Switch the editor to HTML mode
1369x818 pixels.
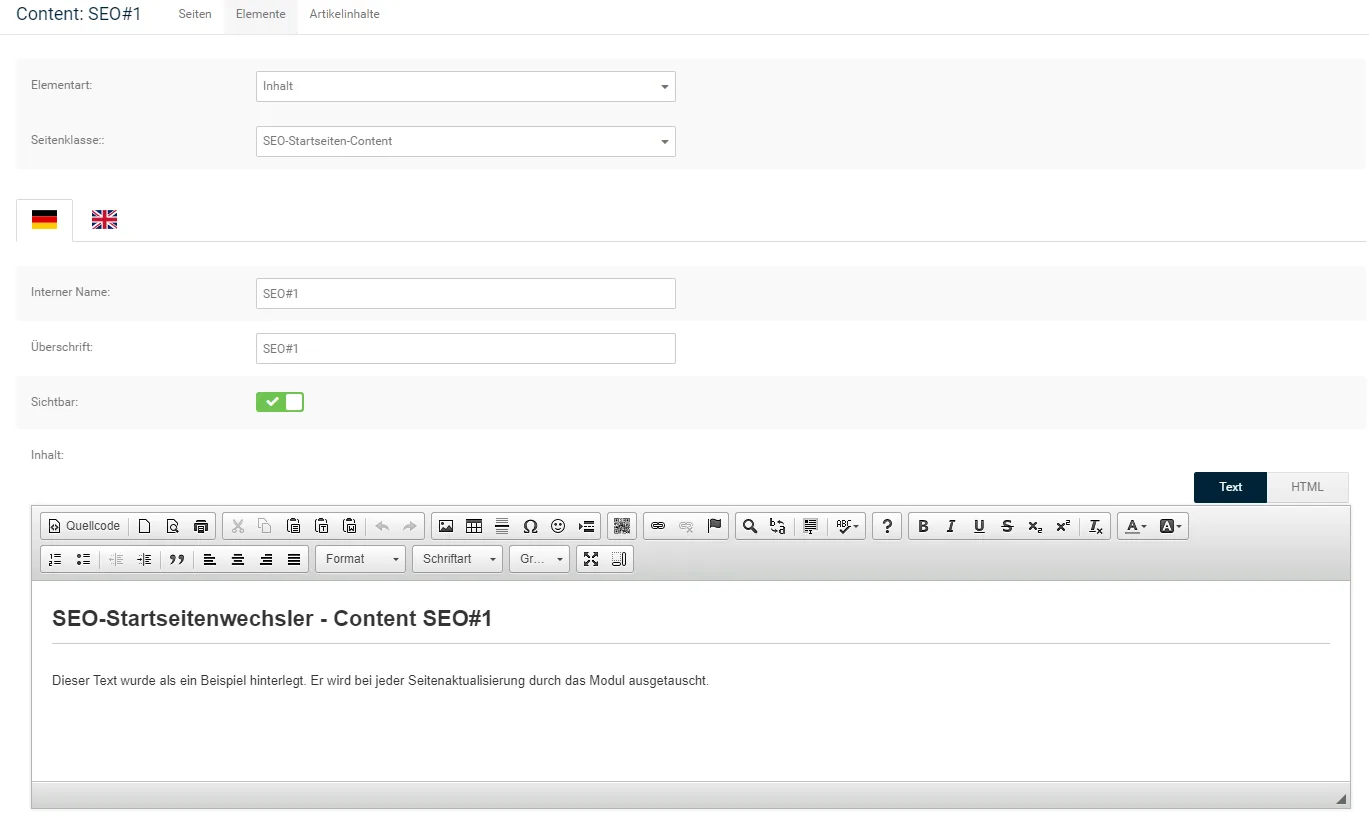[x=1307, y=487]
